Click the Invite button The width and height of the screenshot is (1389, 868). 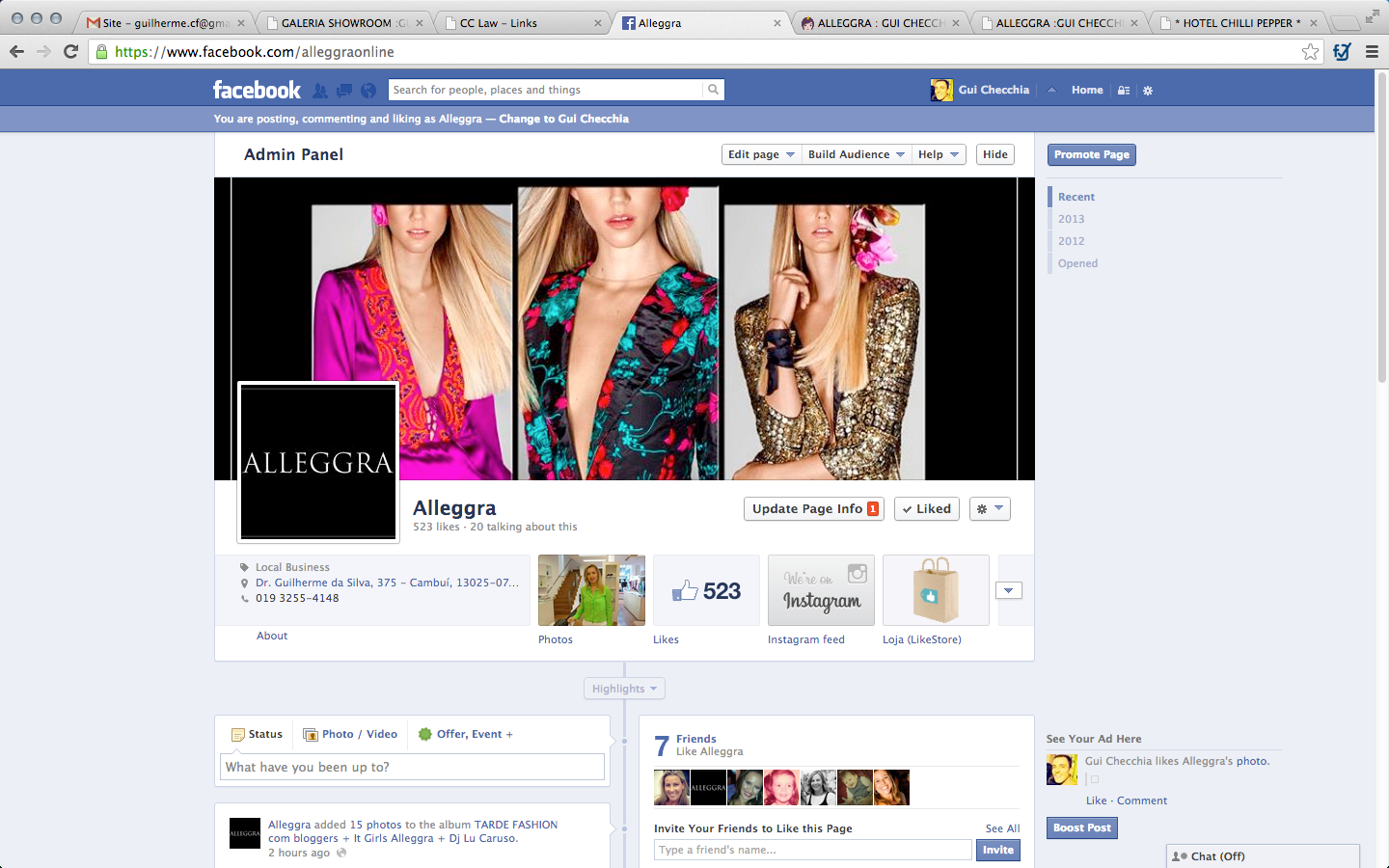[x=998, y=850]
